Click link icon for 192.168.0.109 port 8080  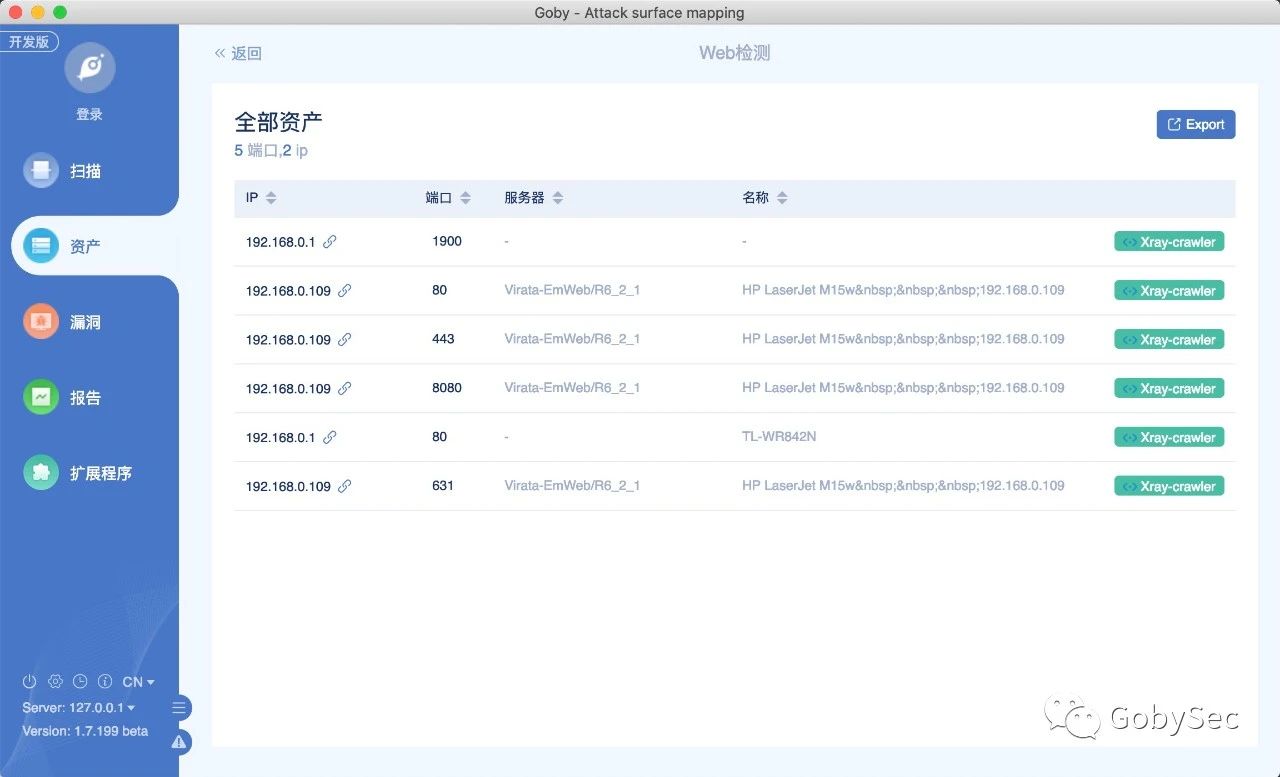[x=345, y=388]
